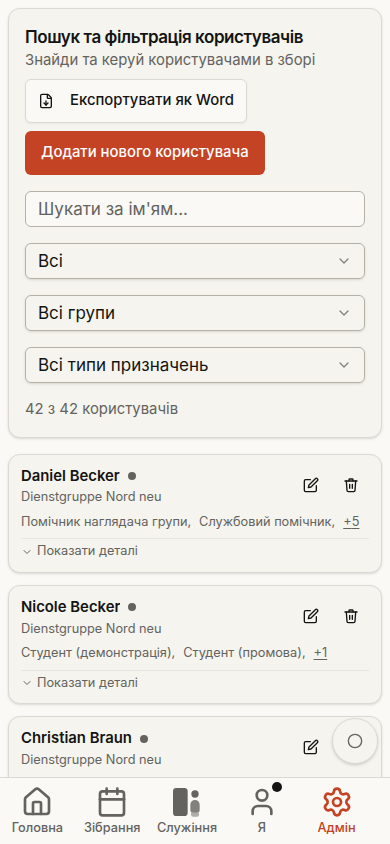The height and width of the screenshot is (844, 390).
Task: Expand Показати деталі for Daniel Becker
Action: pyautogui.click(x=80, y=551)
